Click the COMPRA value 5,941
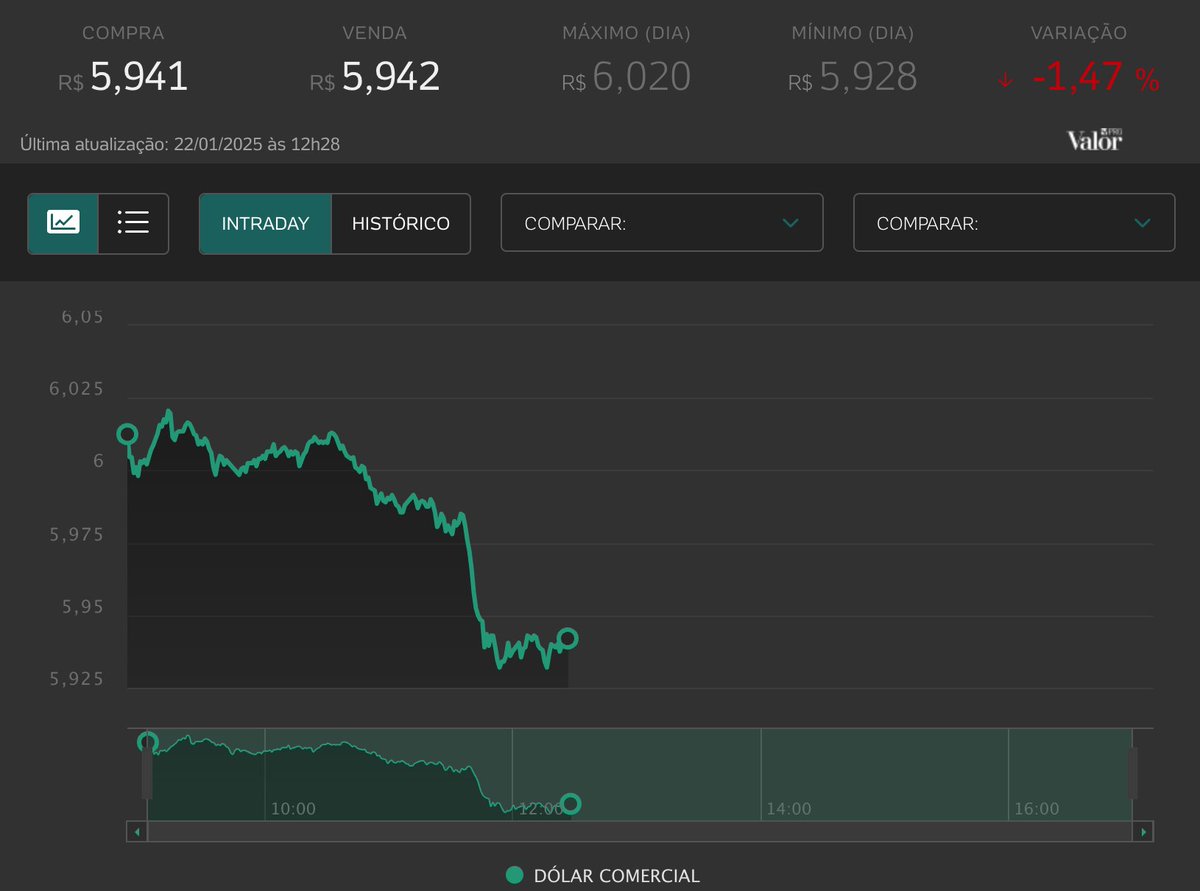Screen dimensions: 1200x891 click(x=139, y=76)
